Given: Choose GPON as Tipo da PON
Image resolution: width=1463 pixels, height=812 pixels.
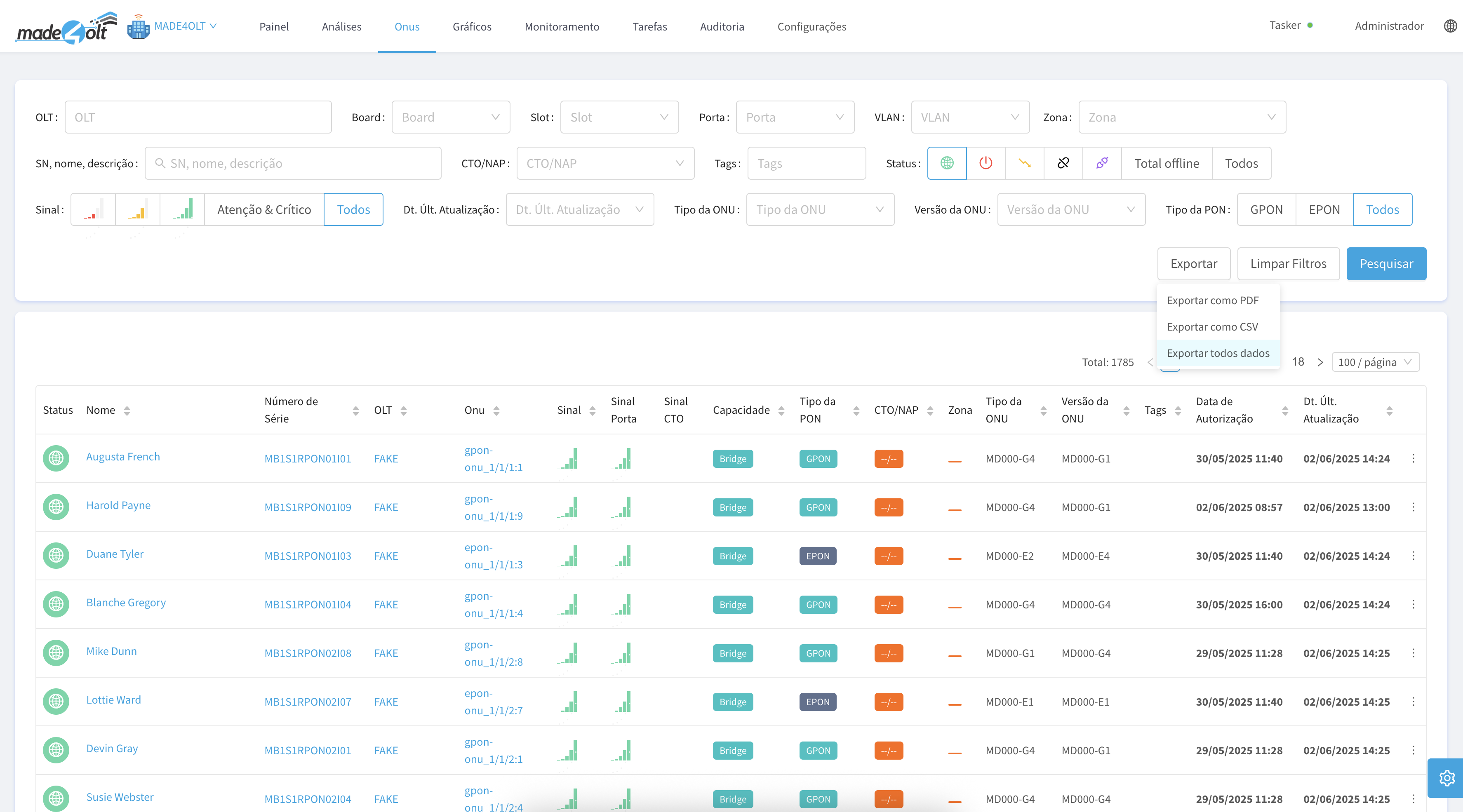Looking at the screenshot, I should 1266,209.
